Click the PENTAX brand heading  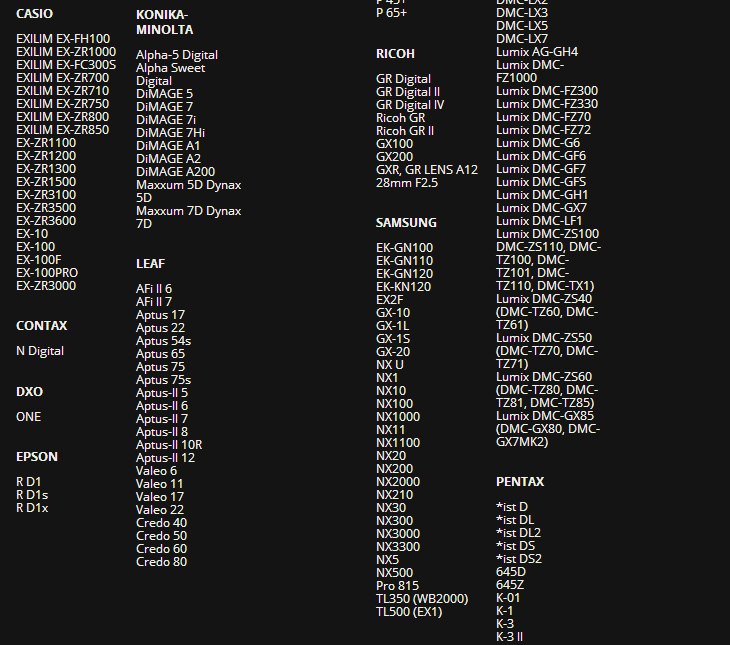[x=520, y=482]
